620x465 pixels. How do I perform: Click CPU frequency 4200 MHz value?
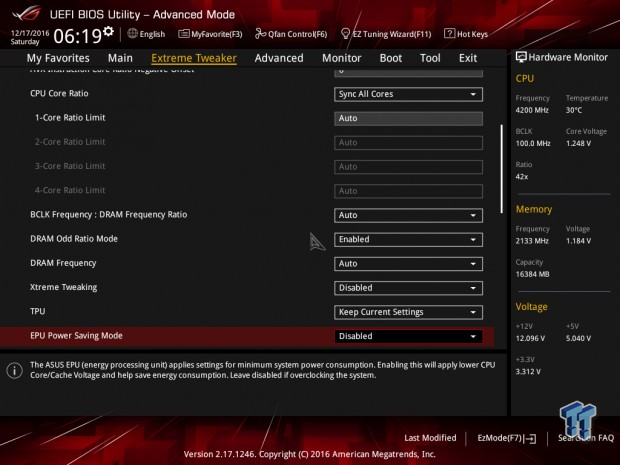coord(532,110)
